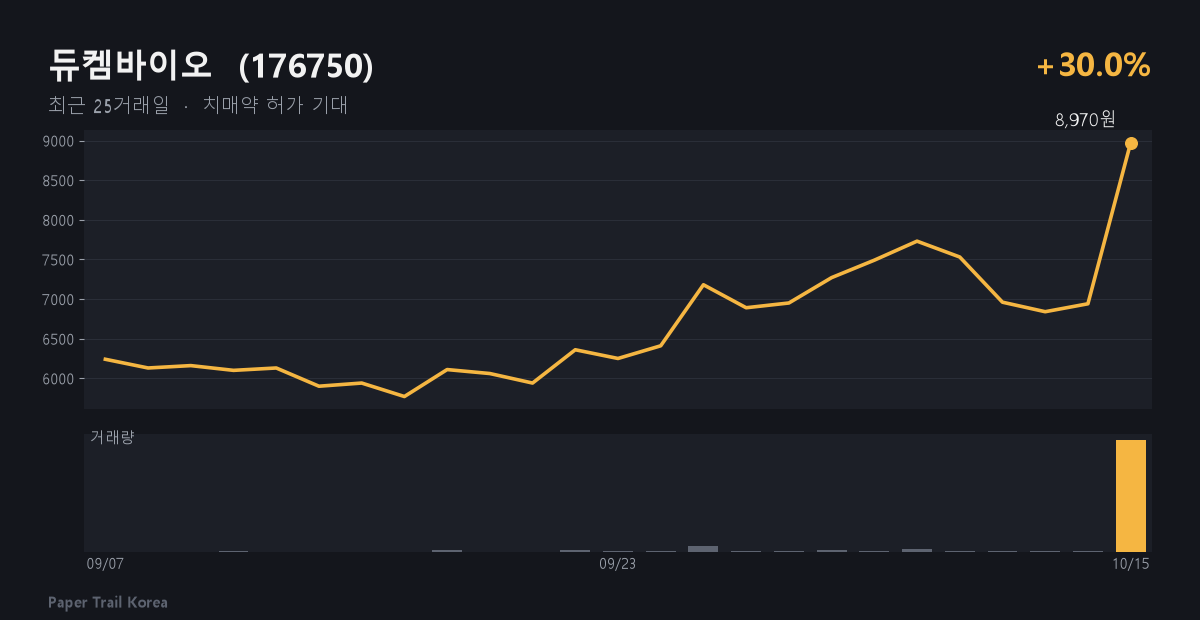Select the ticker code (176750)
The height and width of the screenshot is (620, 1200).
coord(306,66)
